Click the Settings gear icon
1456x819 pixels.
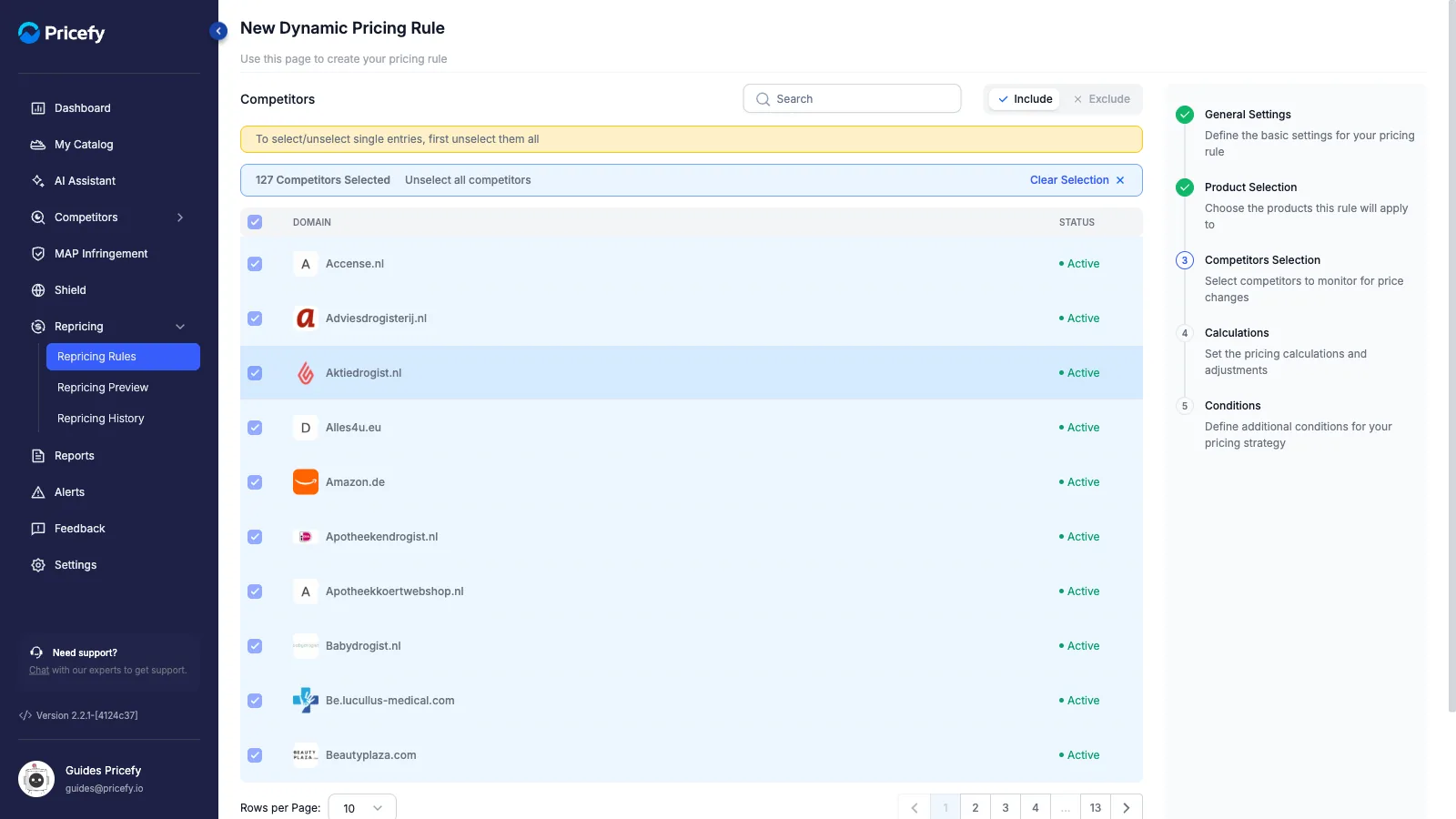[38, 565]
